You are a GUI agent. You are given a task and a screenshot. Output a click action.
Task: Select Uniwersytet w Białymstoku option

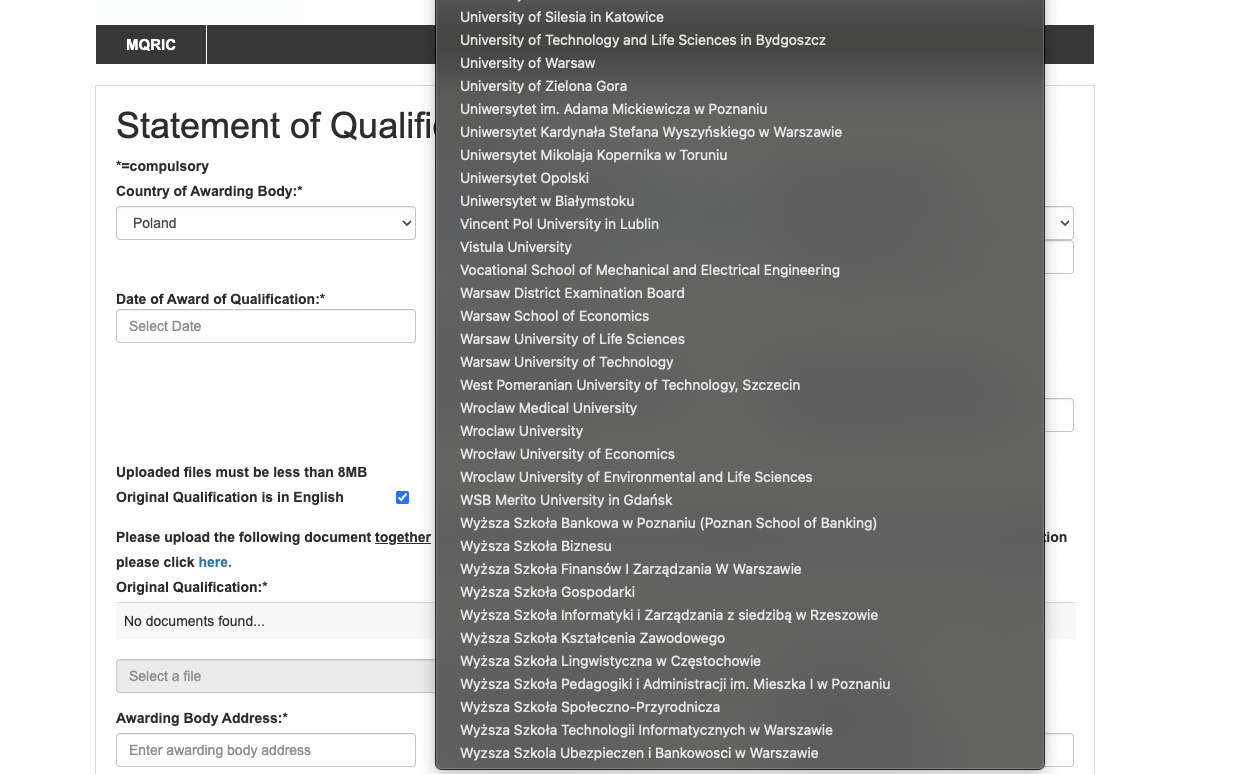(x=740, y=201)
